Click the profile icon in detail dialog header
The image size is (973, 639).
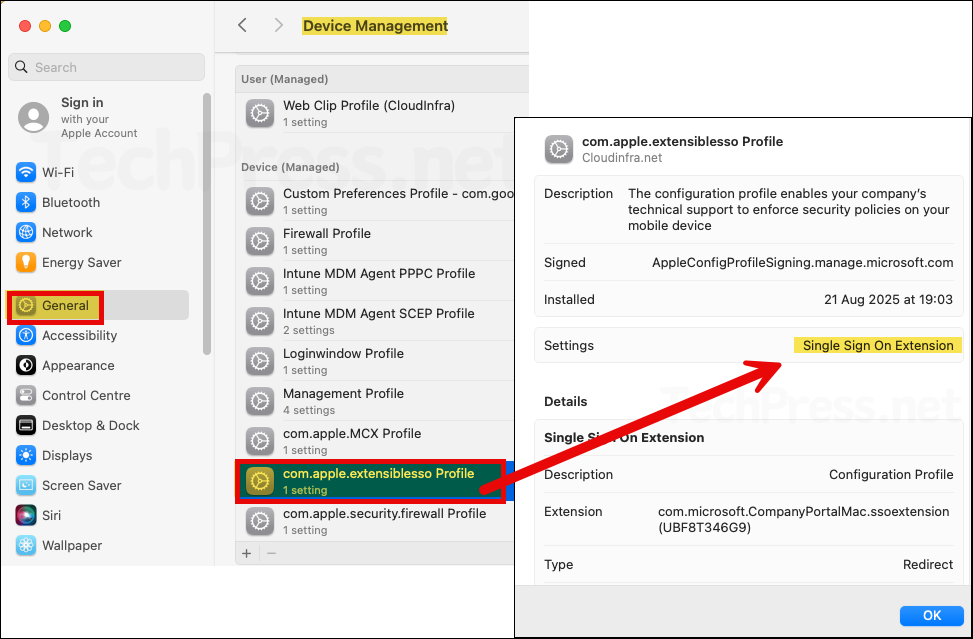point(559,150)
